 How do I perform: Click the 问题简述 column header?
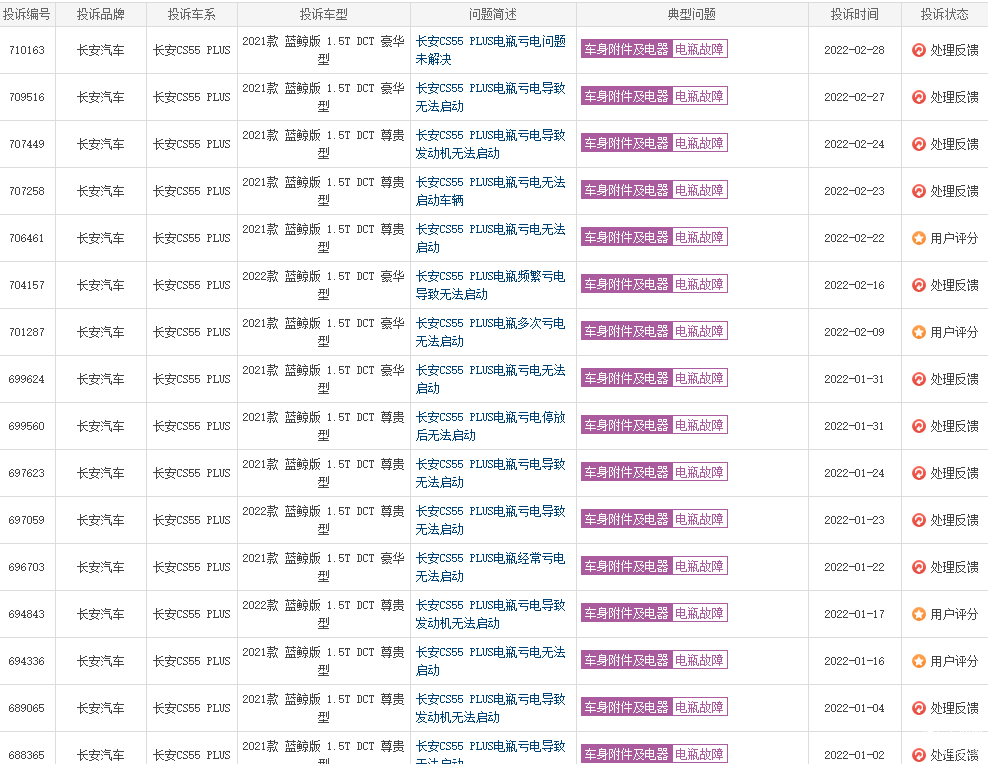click(x=493, y=14)
